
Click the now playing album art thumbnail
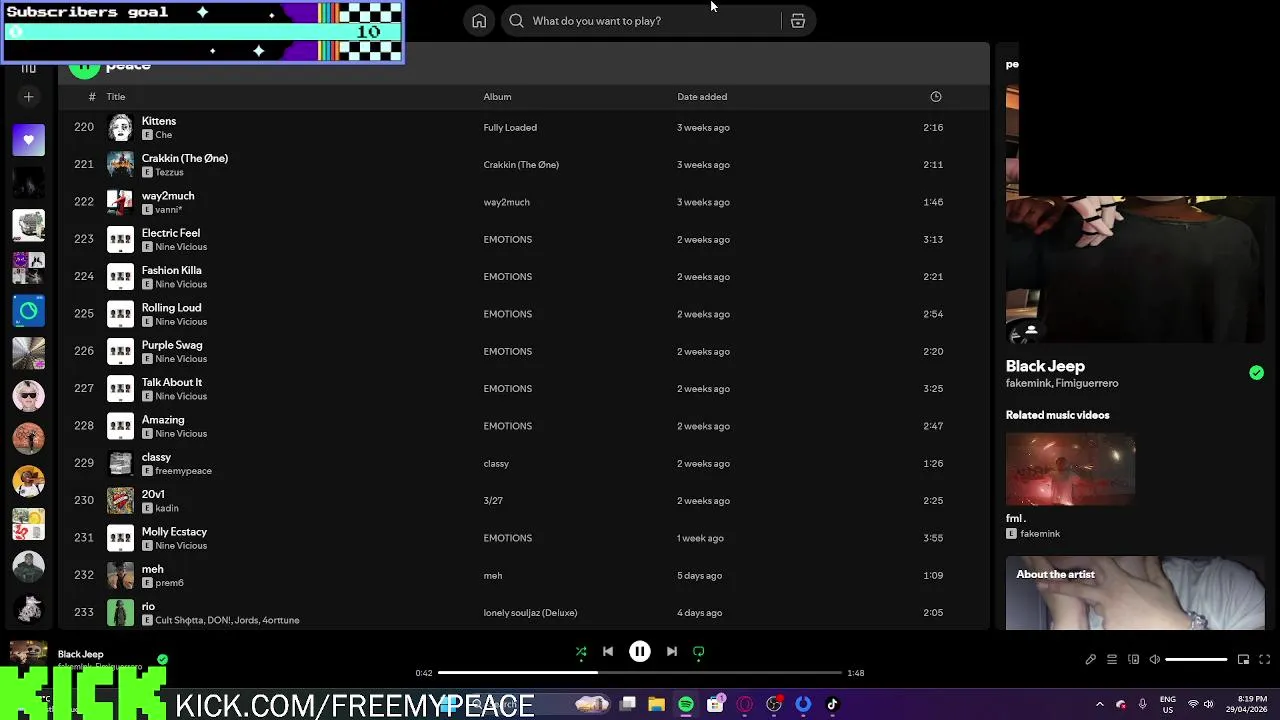click(28, 654)
